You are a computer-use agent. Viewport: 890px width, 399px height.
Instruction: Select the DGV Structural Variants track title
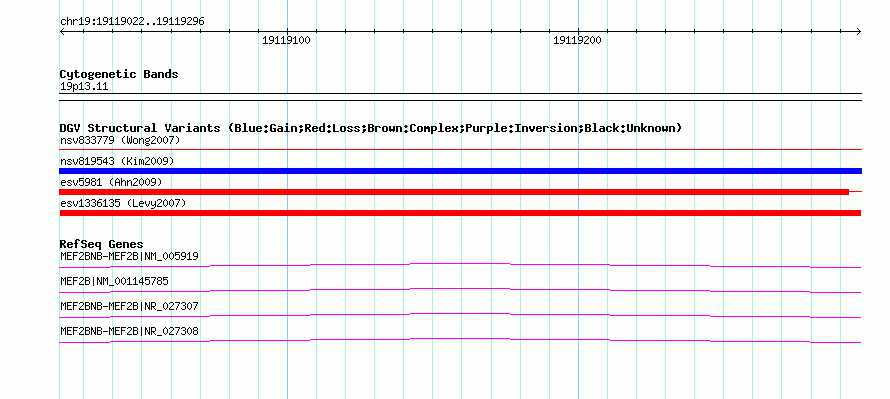[371, 128]
